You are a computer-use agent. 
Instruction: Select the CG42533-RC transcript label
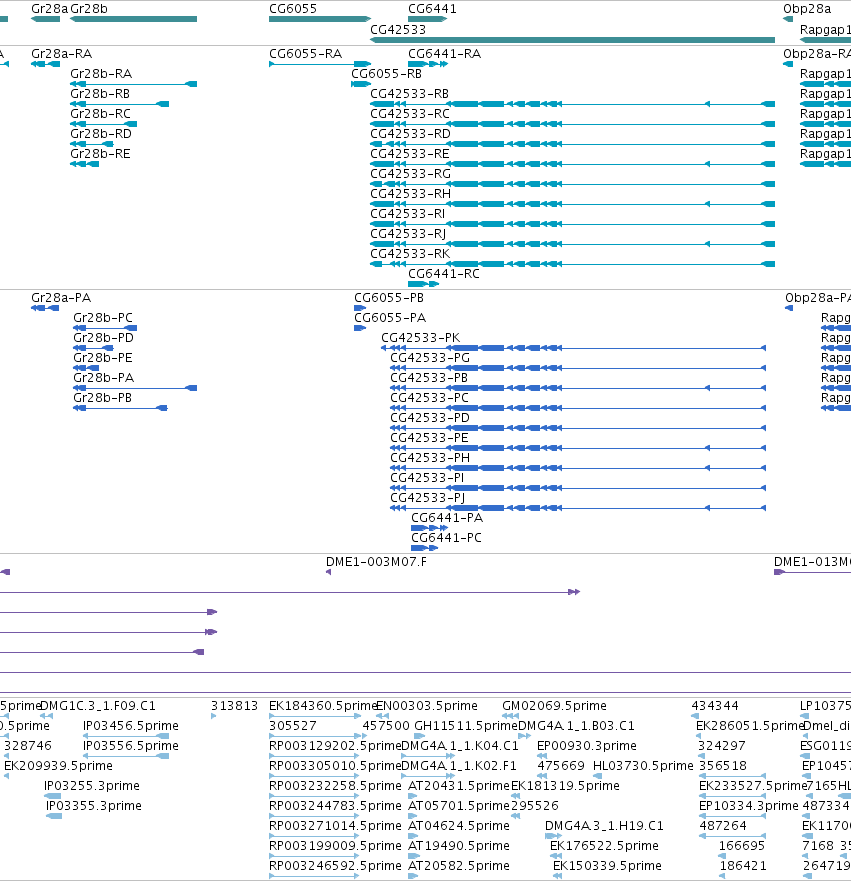[x=409, y=114]
